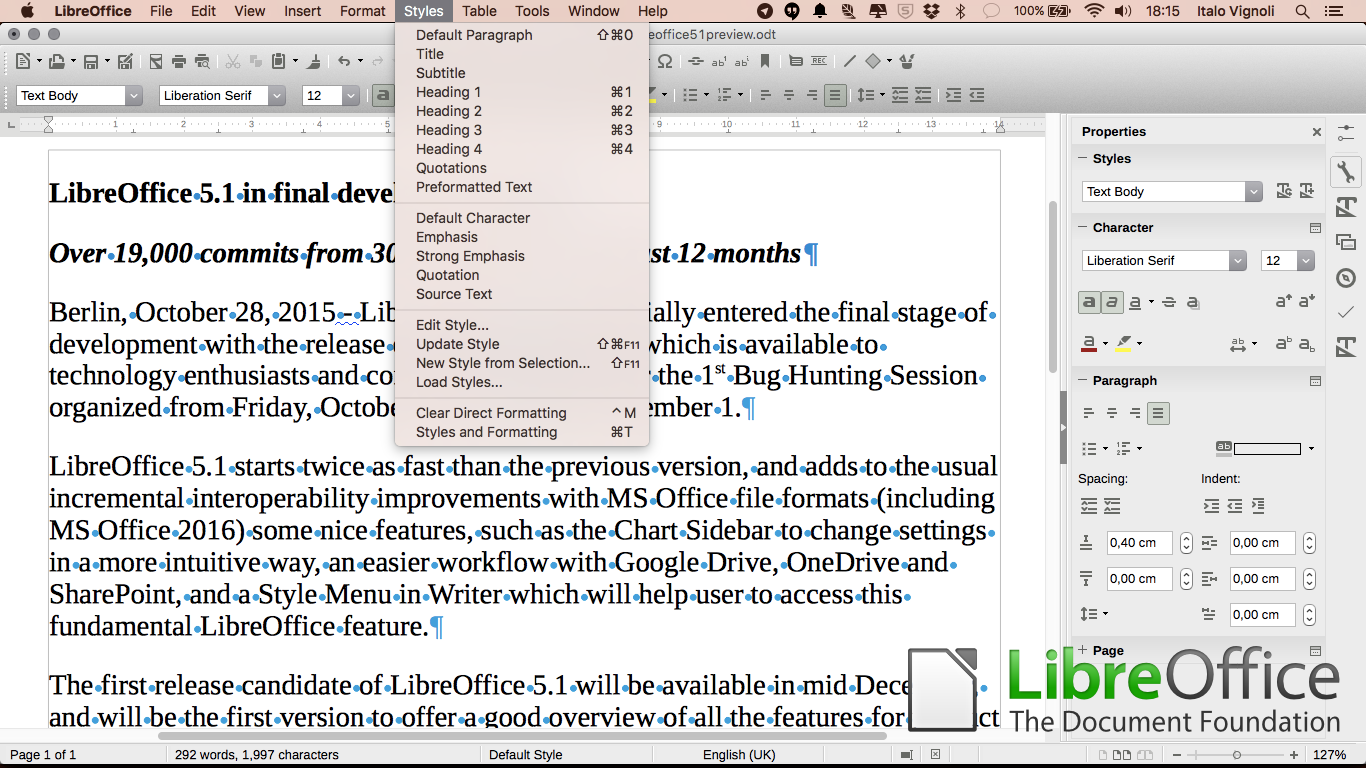1366x768 pixels.
Task: Click New Style icon in sidebar Styles section
Action: tap(1307, 191)
